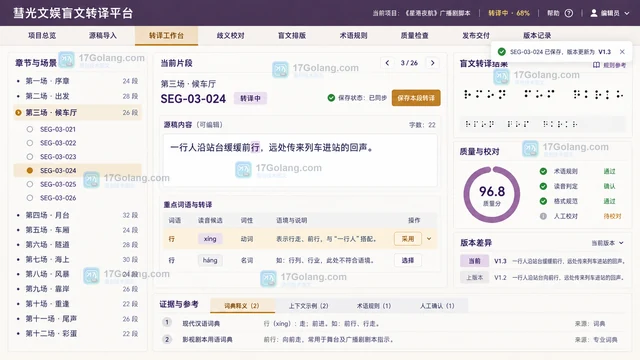
Task: Select segment SEG-03-023 radio
Action: coord(30,157)
